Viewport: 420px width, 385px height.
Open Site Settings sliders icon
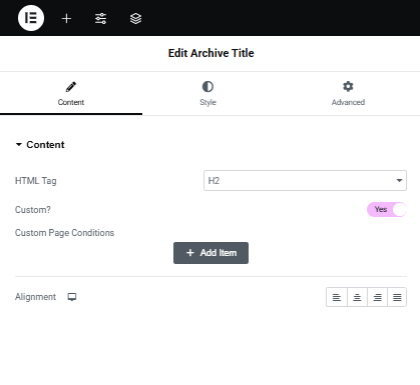pos(101,18)
